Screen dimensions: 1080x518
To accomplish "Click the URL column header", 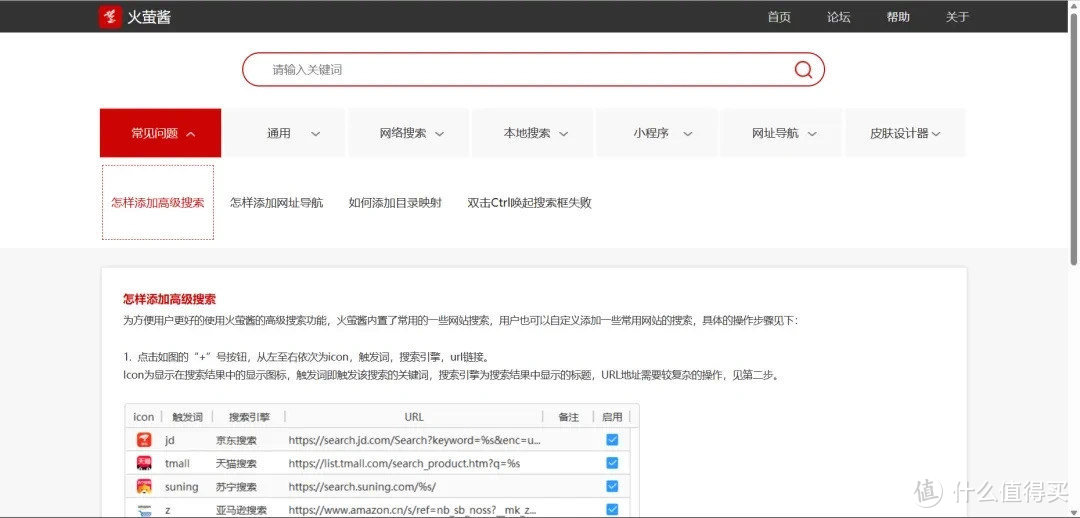I will tap(414, 417).
